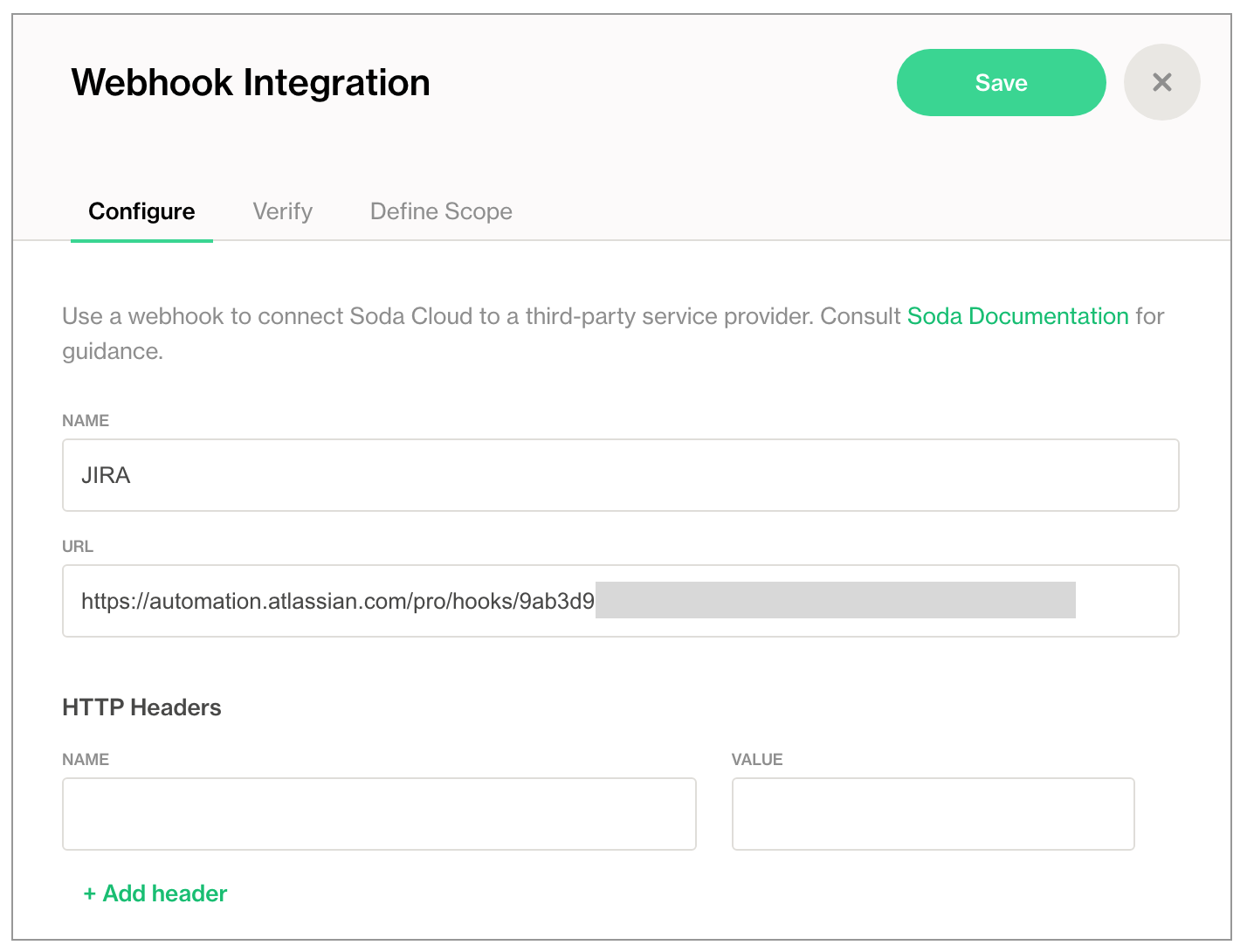Switch to the Configure tab
The image size is (1247, 952).
[141, 211]
